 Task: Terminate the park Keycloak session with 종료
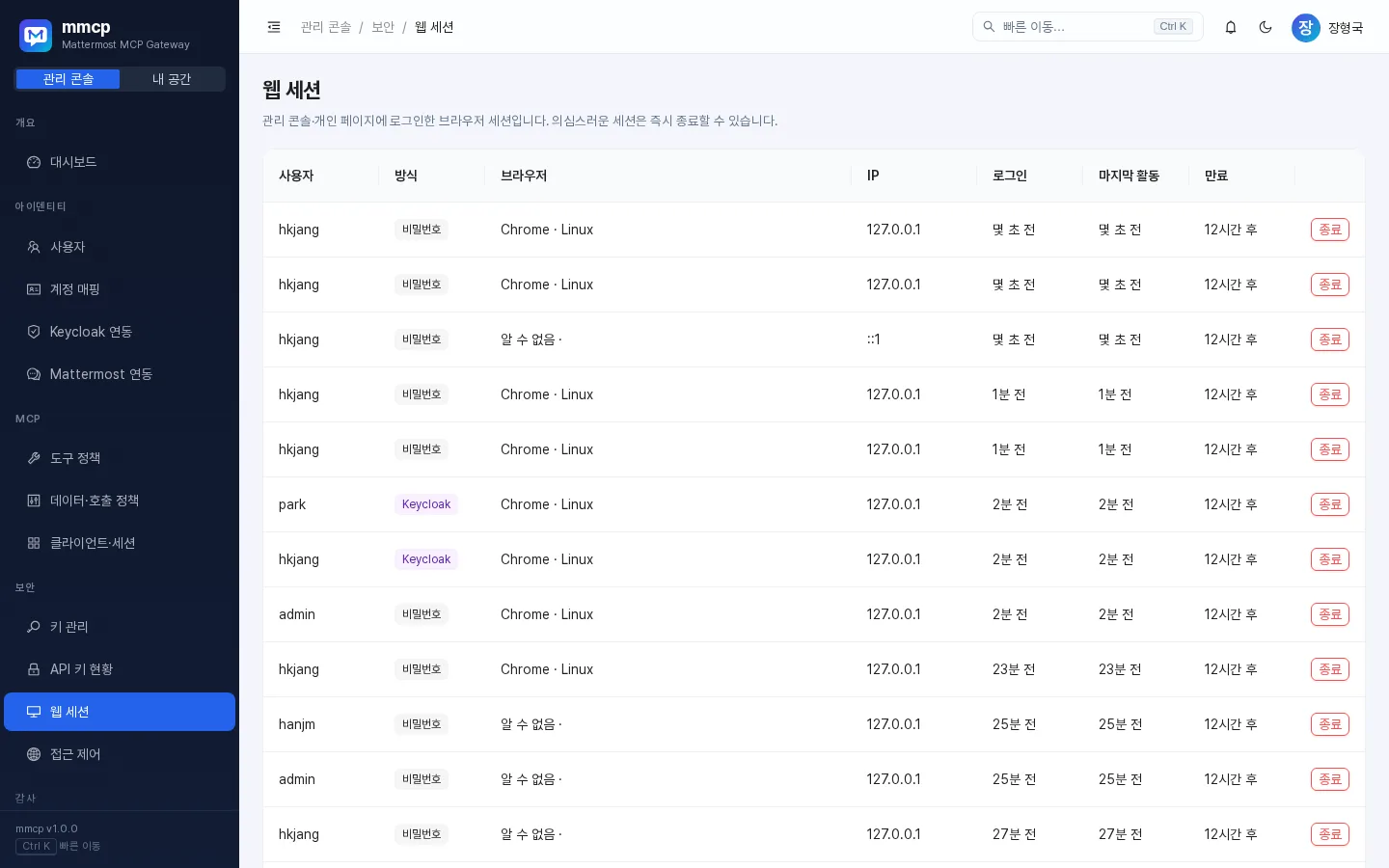(1330, 504)
